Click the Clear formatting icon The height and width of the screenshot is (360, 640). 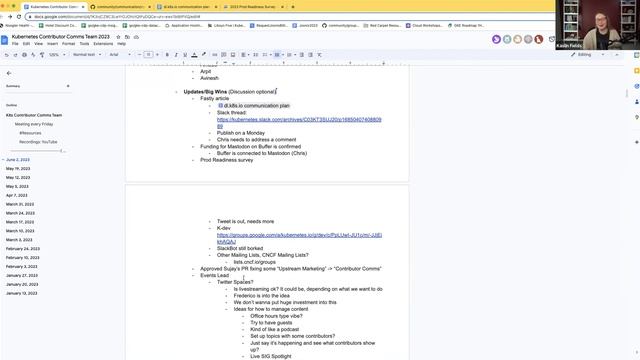320,55
